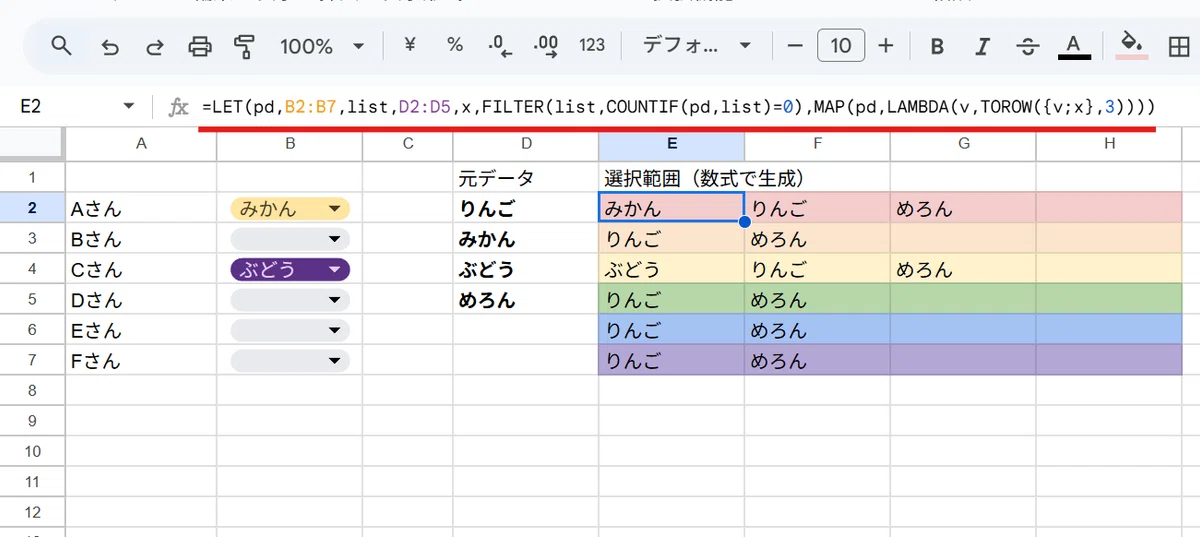Select bold みかん cell in D3

[x=526, y=239]
